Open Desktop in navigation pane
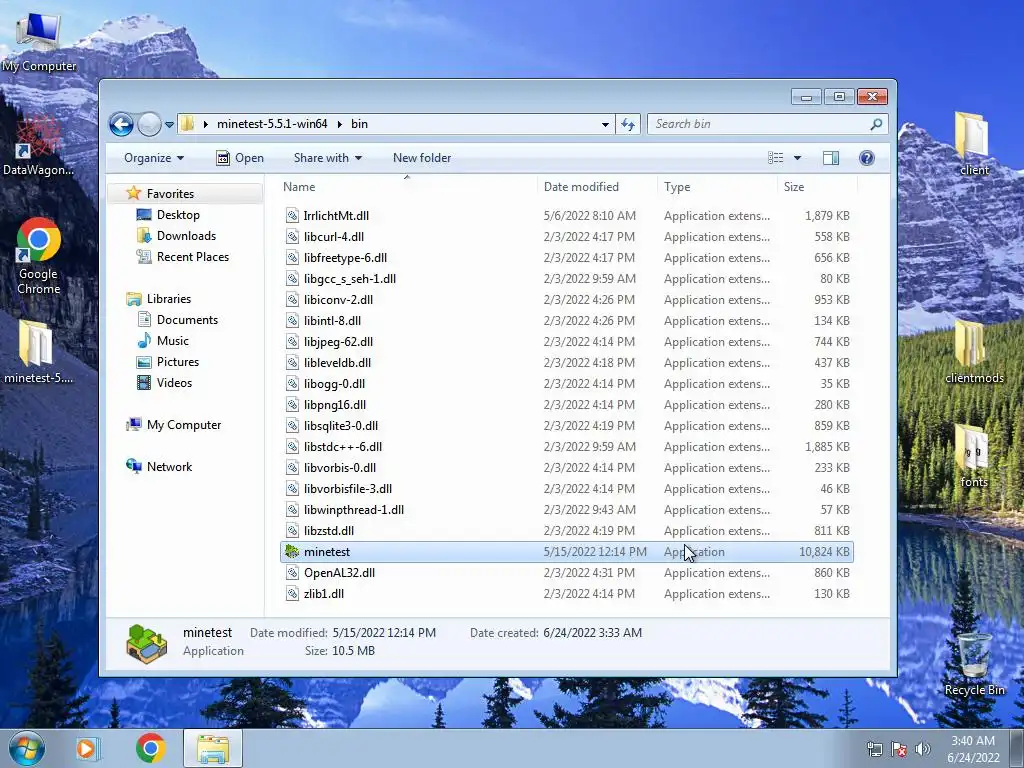 pos(178,215)
